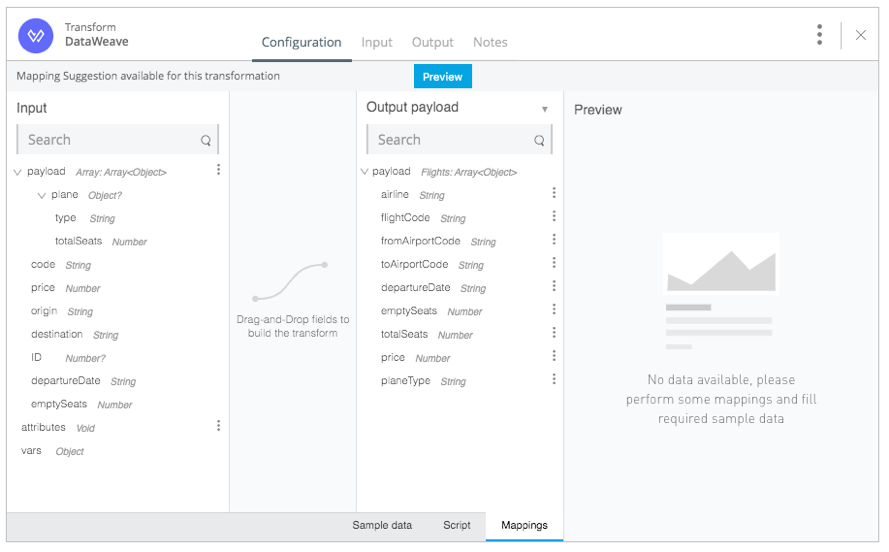Collapse the plane object node

pyautogui.click(x=41, y=196)
